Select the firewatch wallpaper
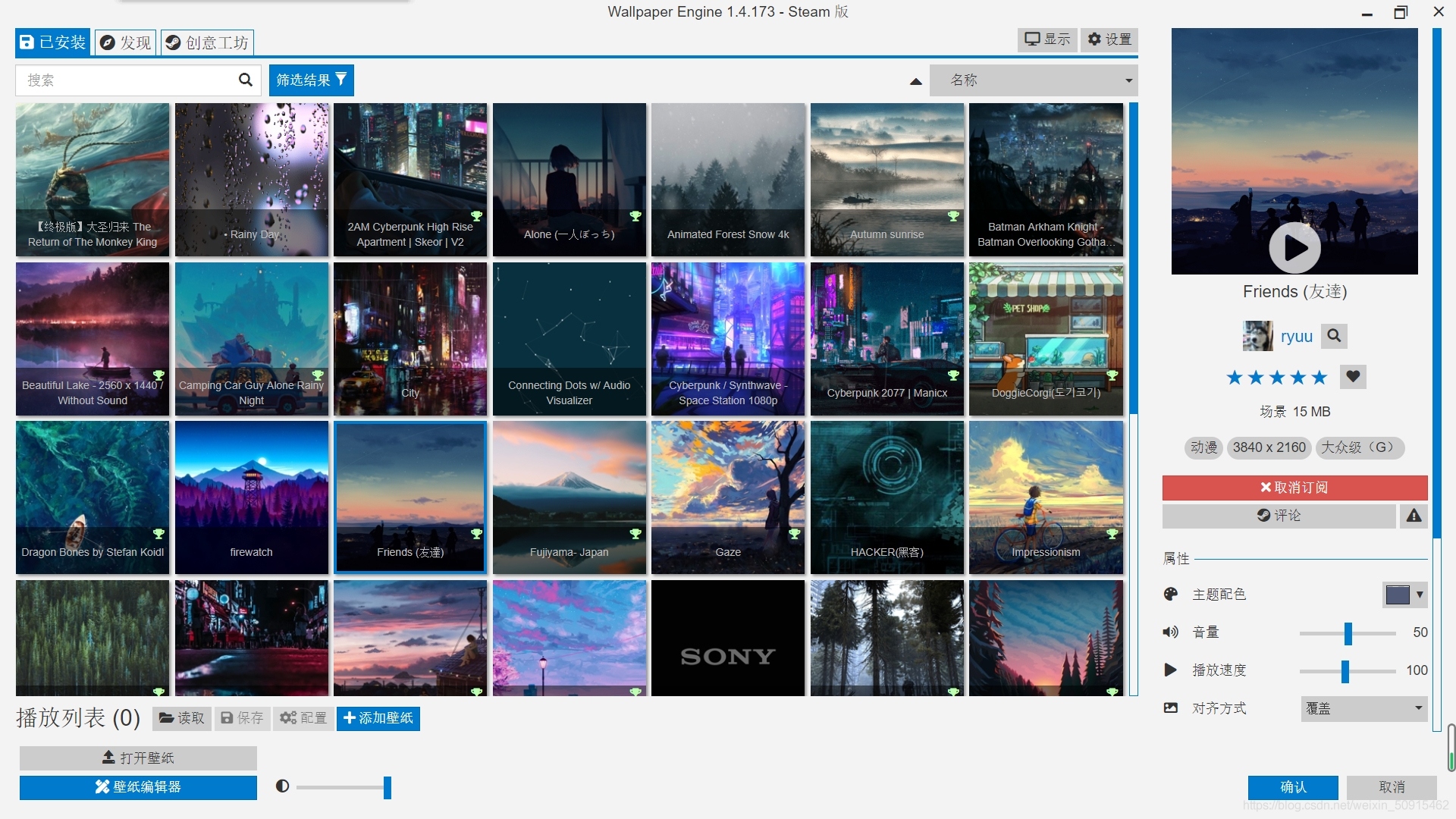The height and width of the screenshot is (819, 1456). click(x=252, y=497)
